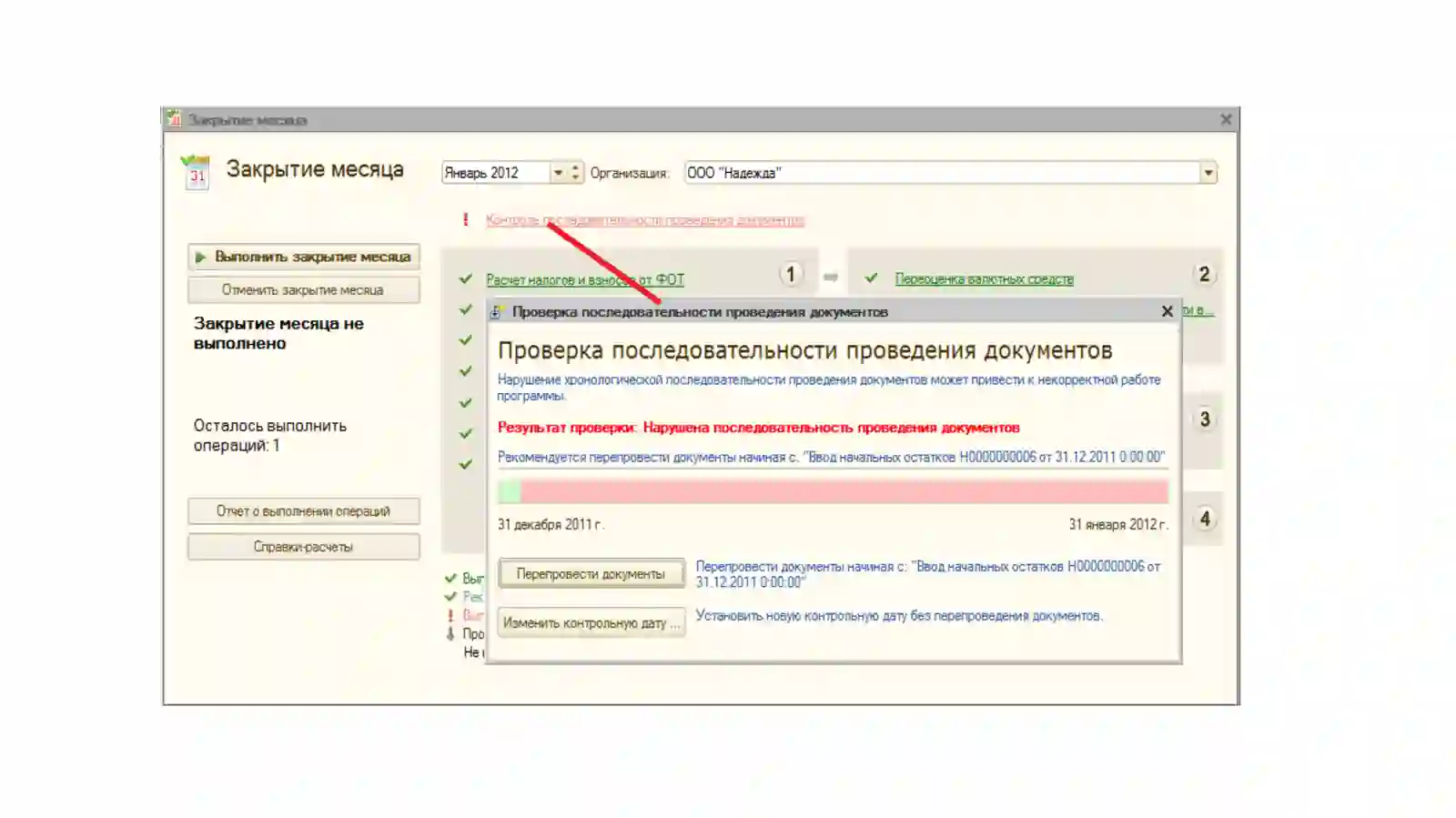Click the red exclamation warning icon
Viewport: 1456px width, 818px height.
pos(466,219)
